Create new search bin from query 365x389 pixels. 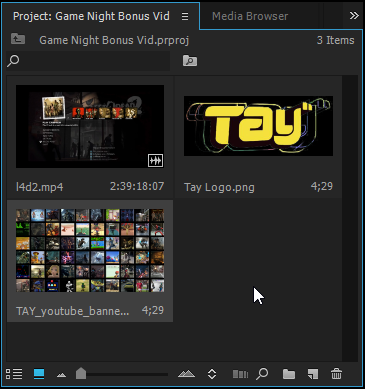190,61
